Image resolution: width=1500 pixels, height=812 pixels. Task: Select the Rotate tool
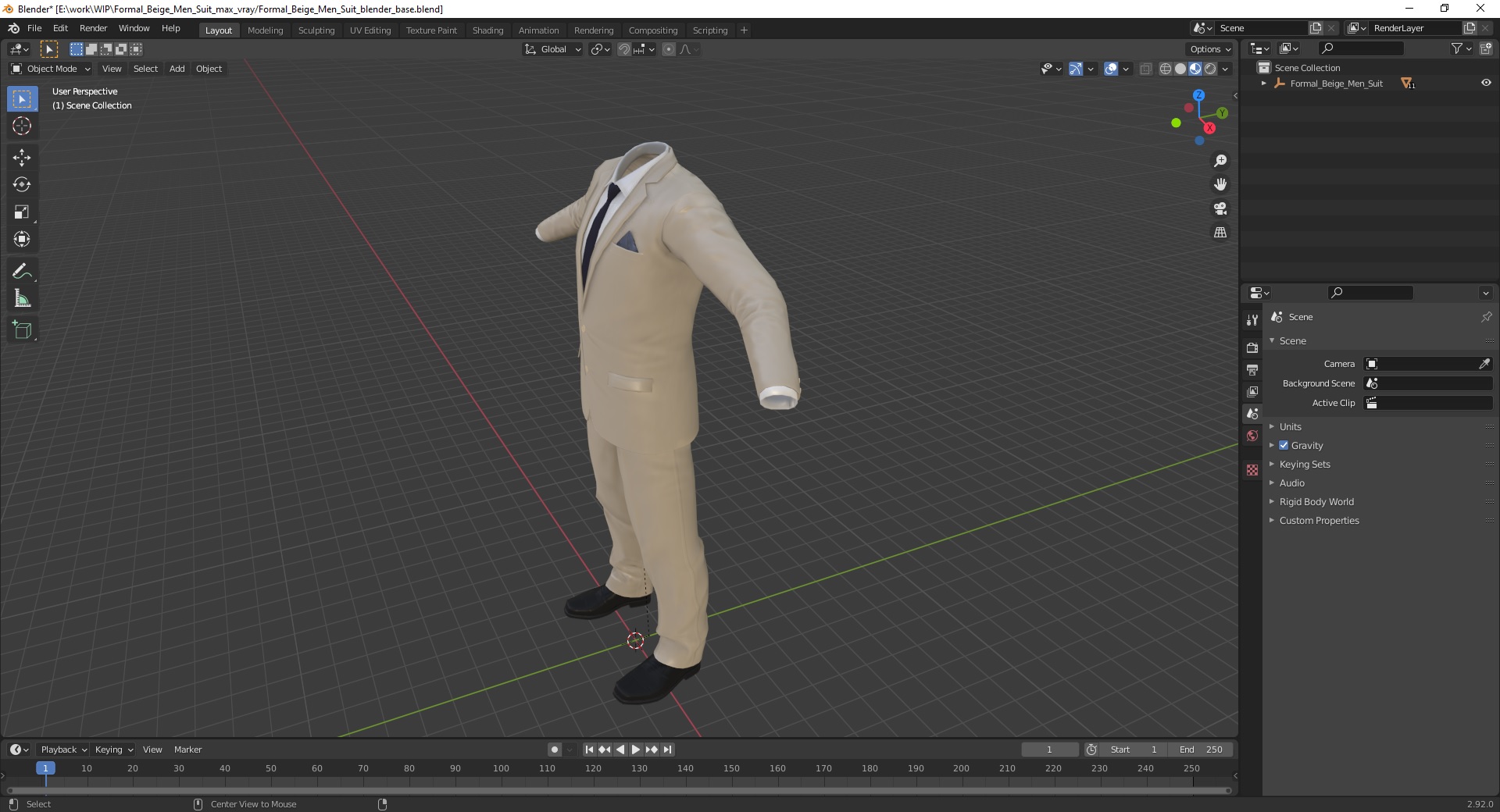[22, 185]
